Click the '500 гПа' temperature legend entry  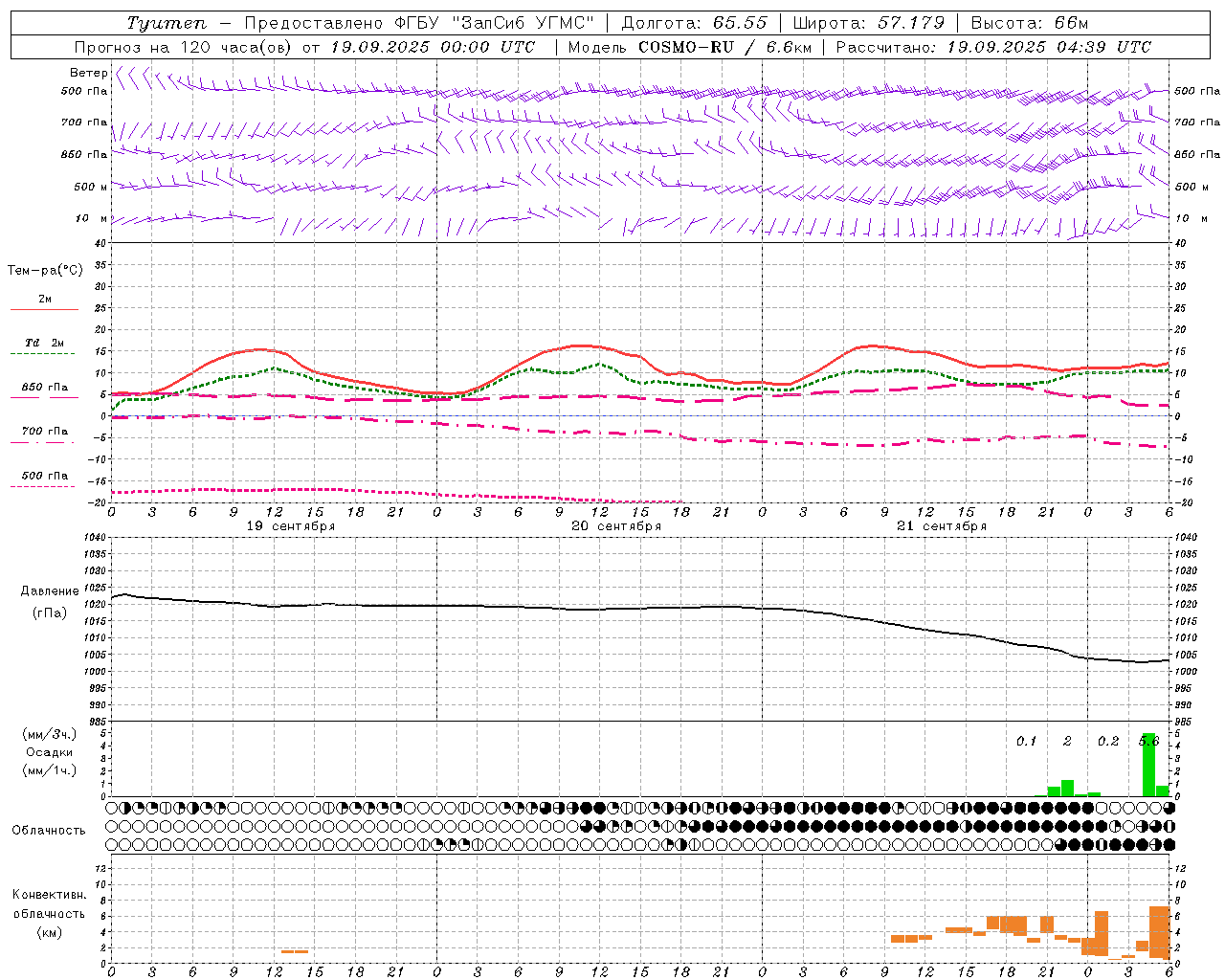tap(44, 476)
